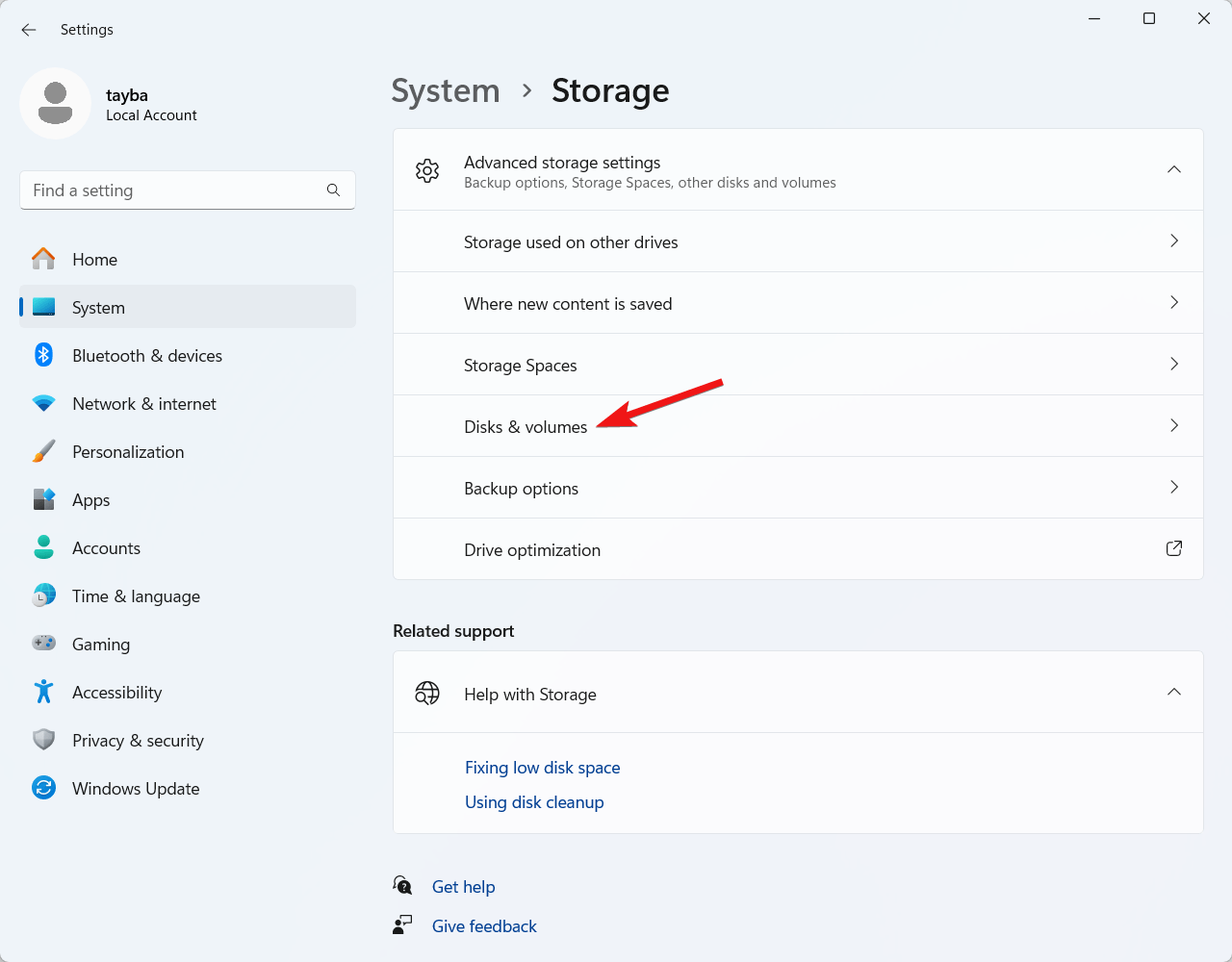Focus the Find a setting search box
The image size is (1232, 962).
(173, 190)
